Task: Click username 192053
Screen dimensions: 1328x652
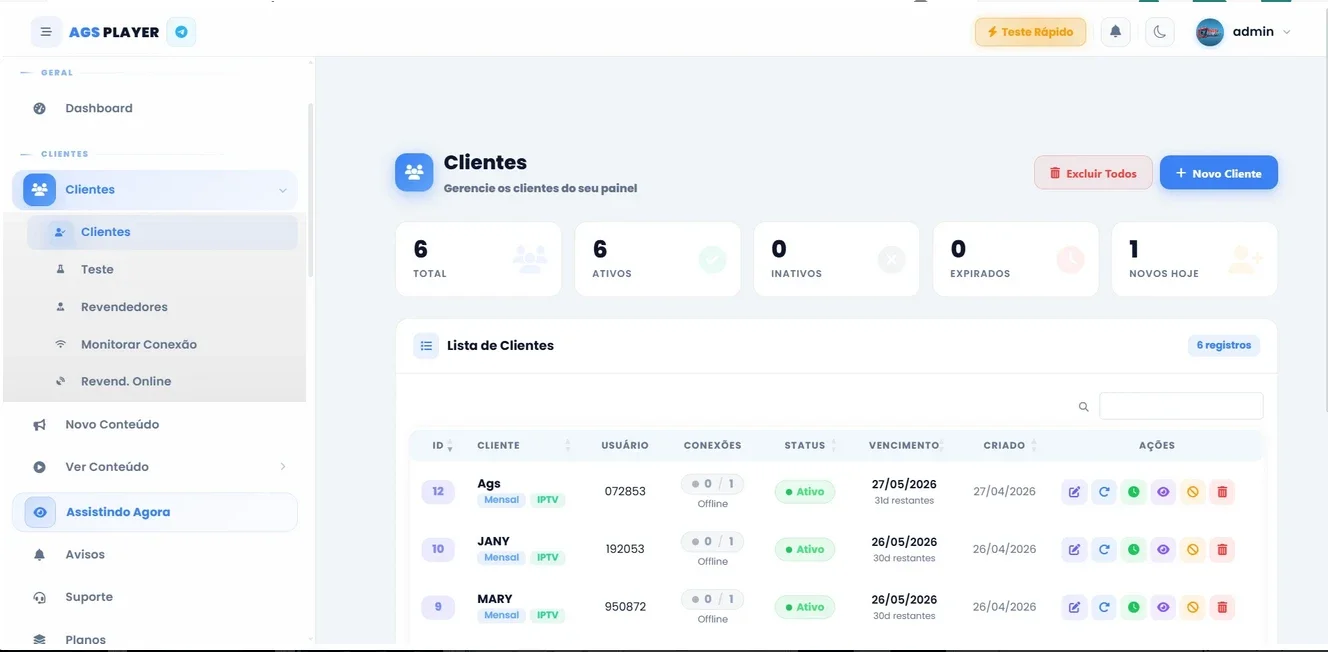Action: click(625, 549)
